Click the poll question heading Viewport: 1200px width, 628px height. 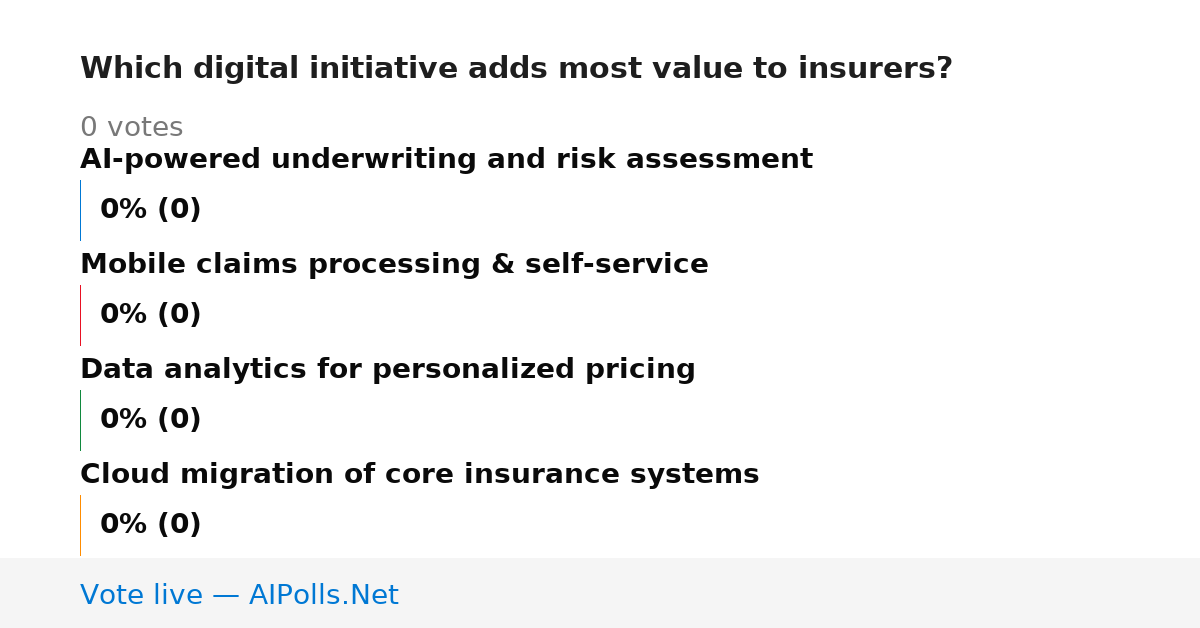pyautogui.click(x=516, y=69)
